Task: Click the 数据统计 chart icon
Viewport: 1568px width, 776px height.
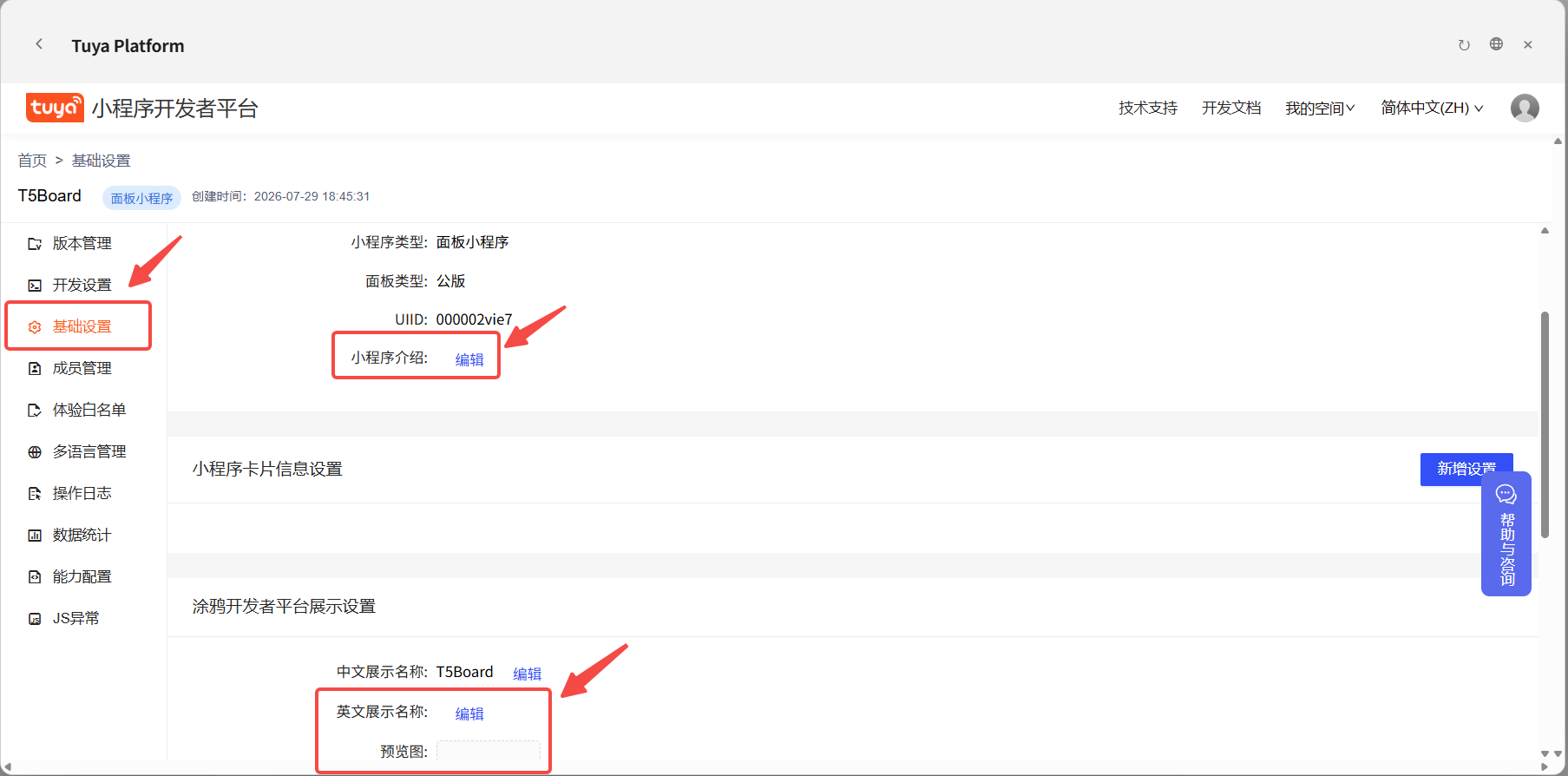Action: [x=35, y=536]
